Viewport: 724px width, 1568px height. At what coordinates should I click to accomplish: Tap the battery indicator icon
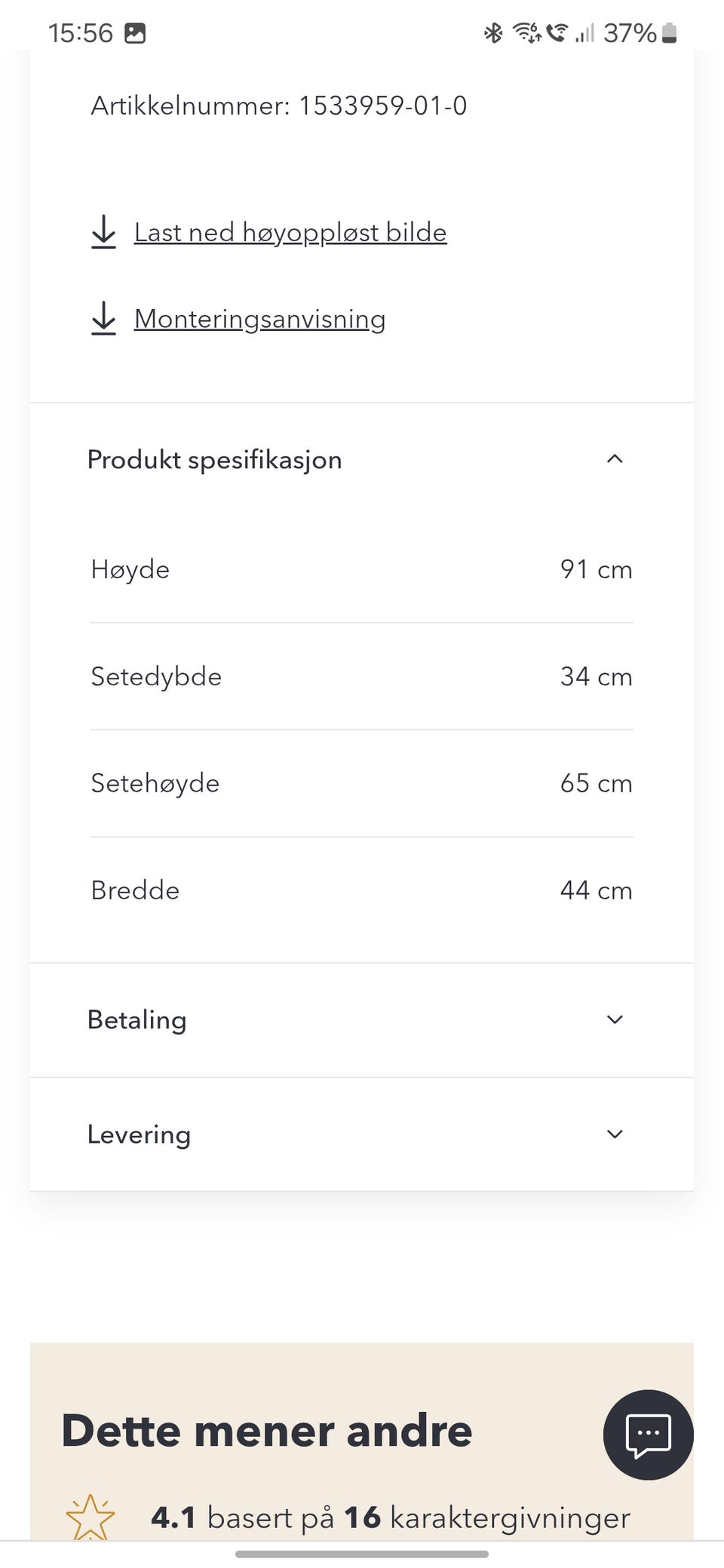coord(669,33)
